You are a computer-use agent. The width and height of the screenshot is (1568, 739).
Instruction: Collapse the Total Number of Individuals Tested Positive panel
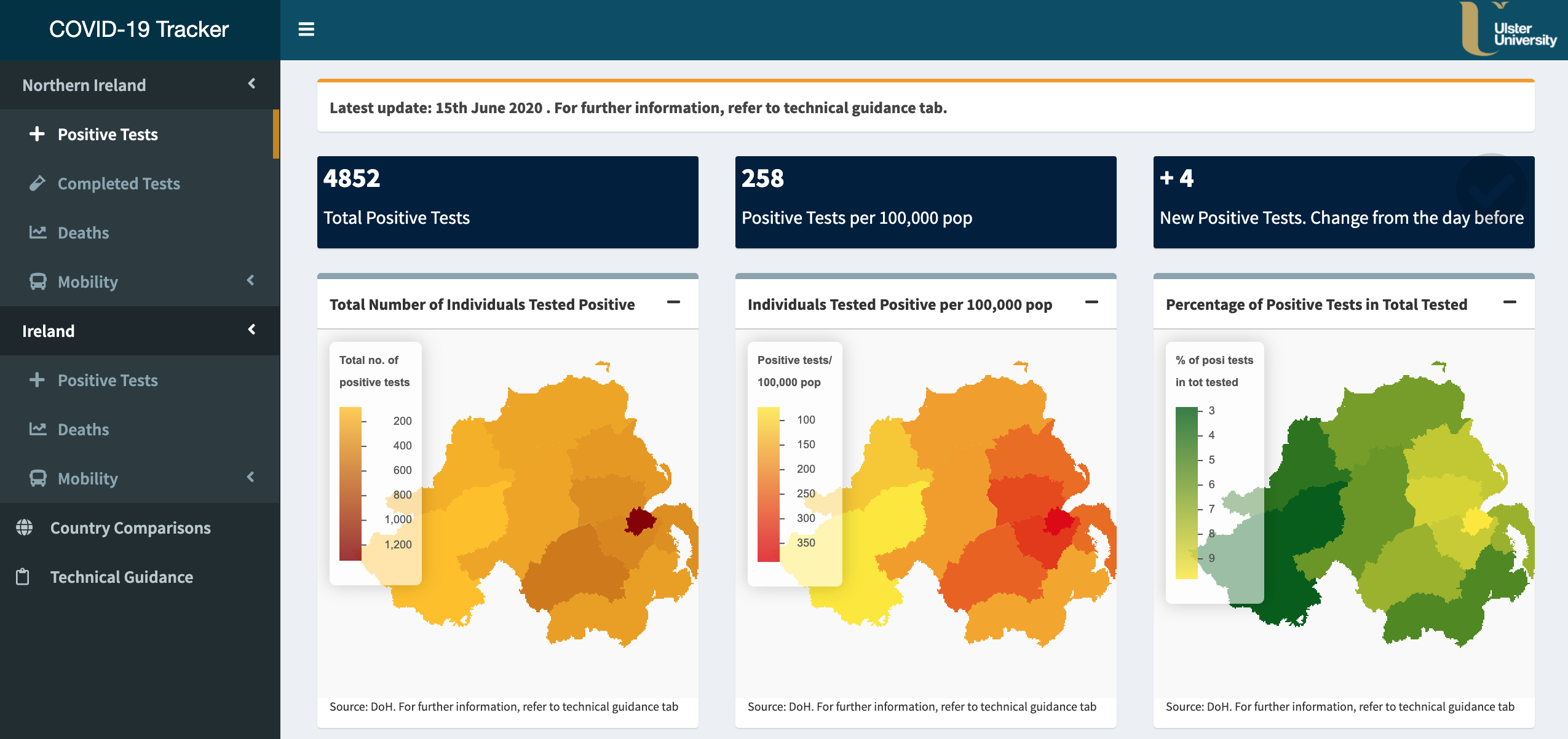pyautogui.click(x=675, y=302)
